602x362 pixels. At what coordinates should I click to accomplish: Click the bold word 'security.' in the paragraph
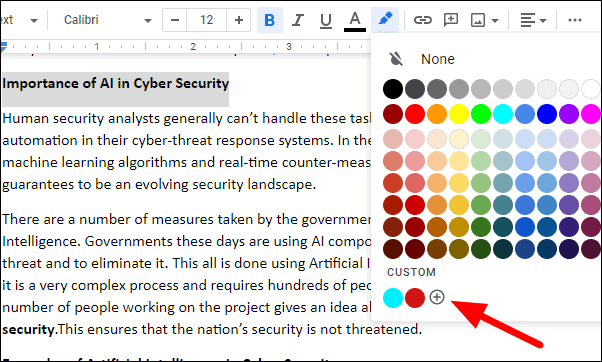[30, 329]
